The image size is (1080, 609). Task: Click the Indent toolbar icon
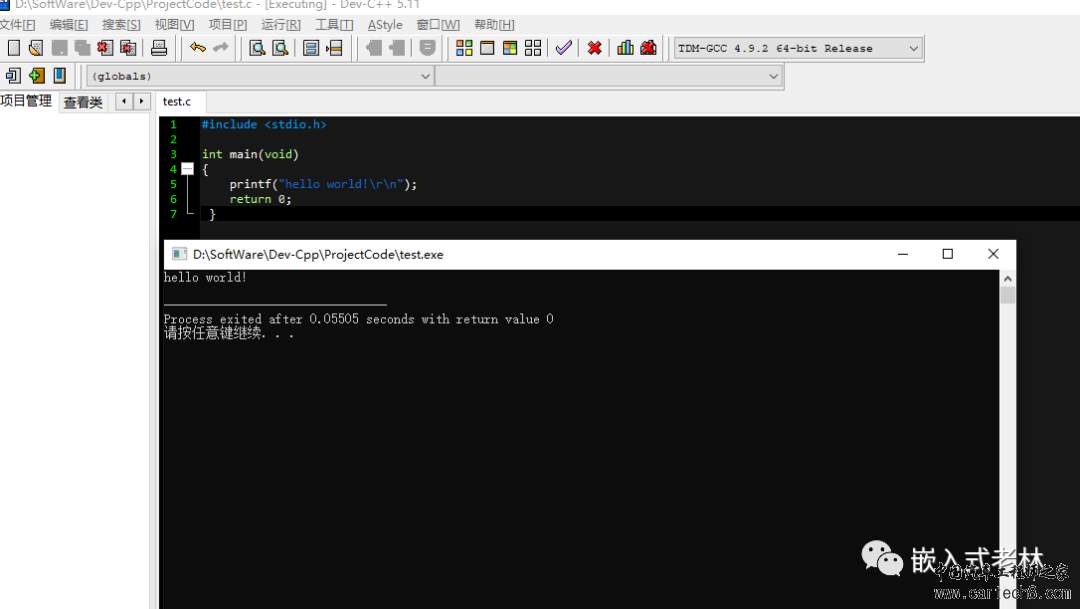pos(374,48)
